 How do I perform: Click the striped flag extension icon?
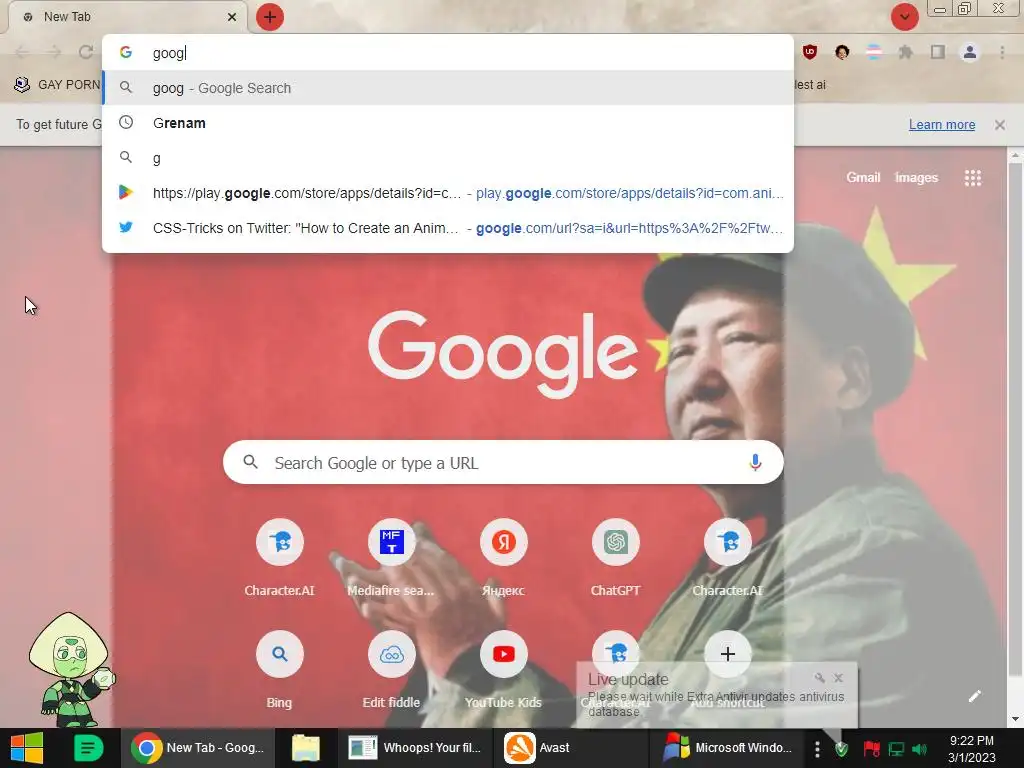874,52
